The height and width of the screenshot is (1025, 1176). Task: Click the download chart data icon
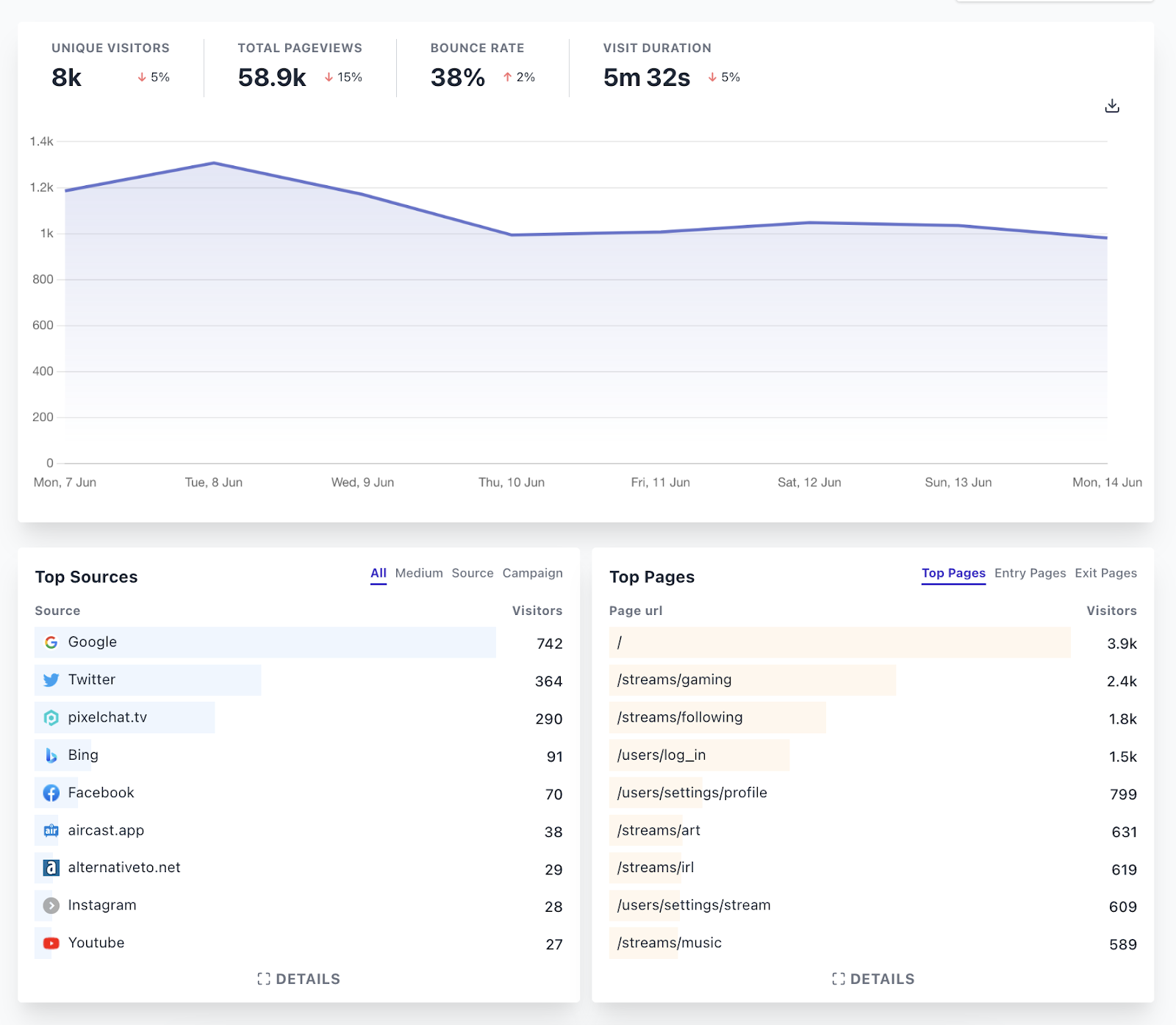click(x=1112, y=106)
